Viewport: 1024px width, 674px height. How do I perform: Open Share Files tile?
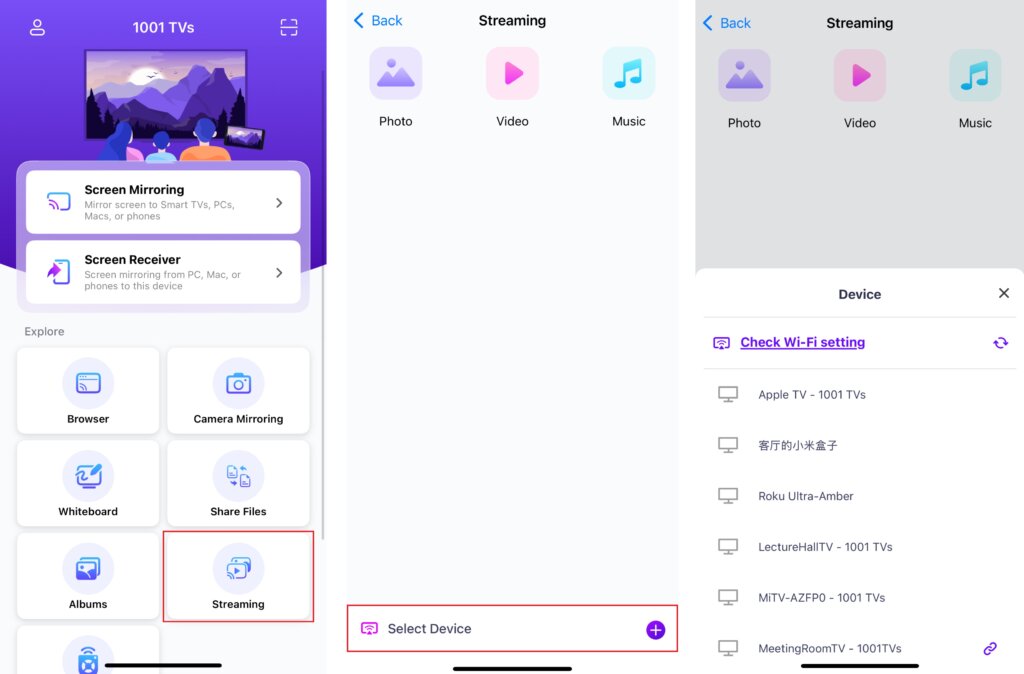[238, 483]
